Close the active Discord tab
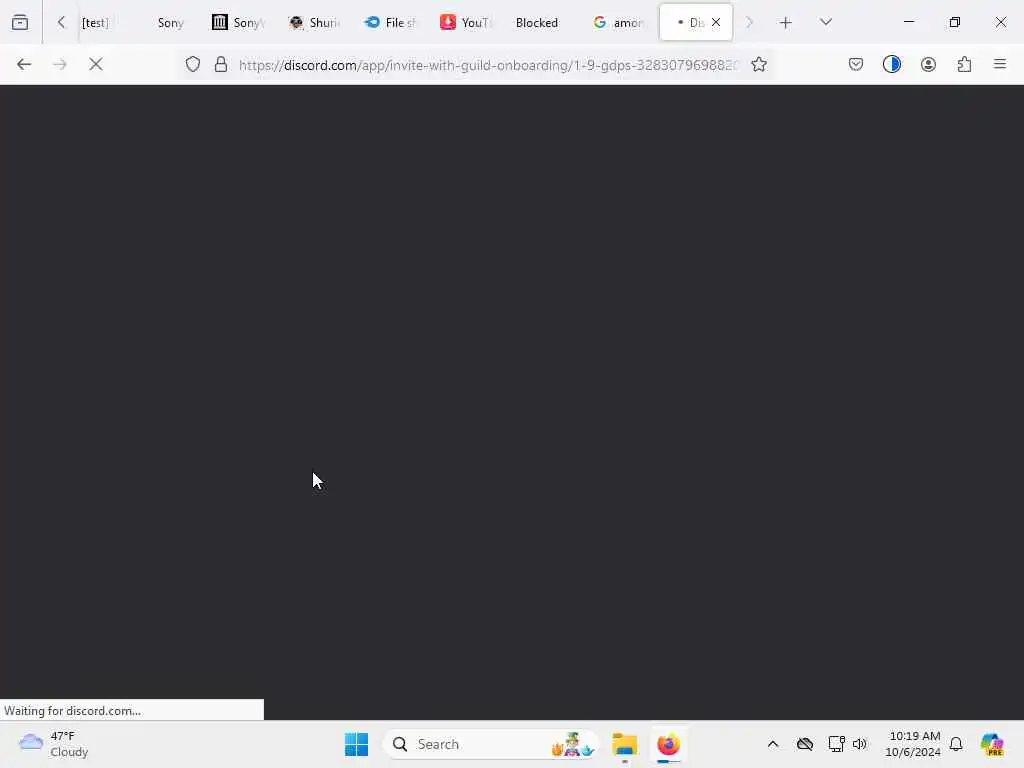The image size is (1024, 768). [716, 22]
